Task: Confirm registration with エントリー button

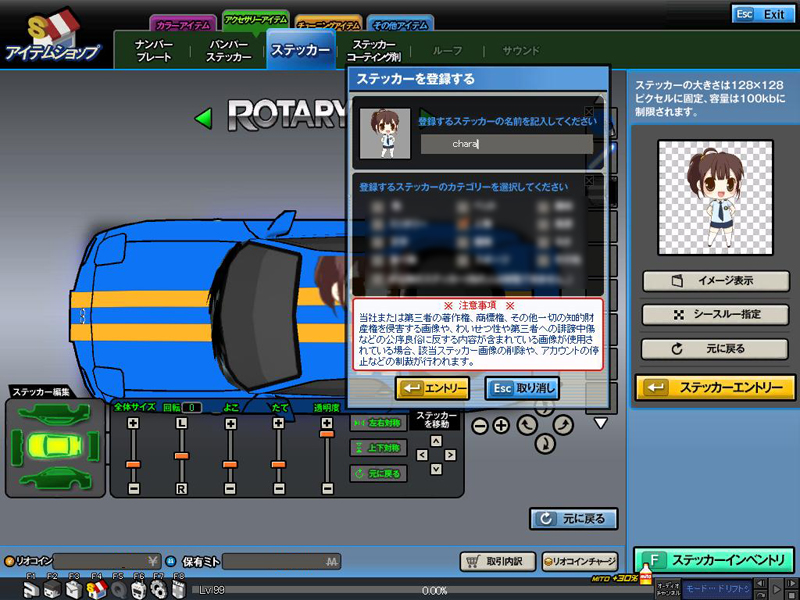Action: [432, 388]
